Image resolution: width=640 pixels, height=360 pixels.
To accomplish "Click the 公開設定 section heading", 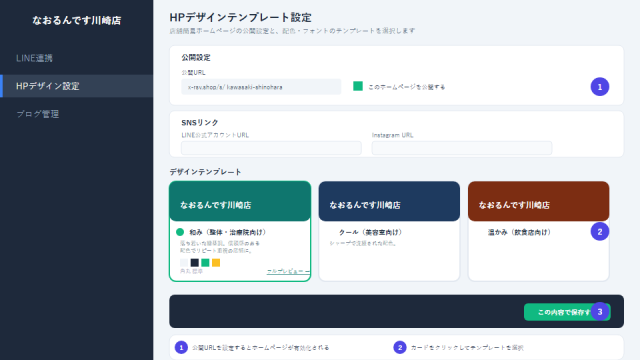I will click(196, 58).
